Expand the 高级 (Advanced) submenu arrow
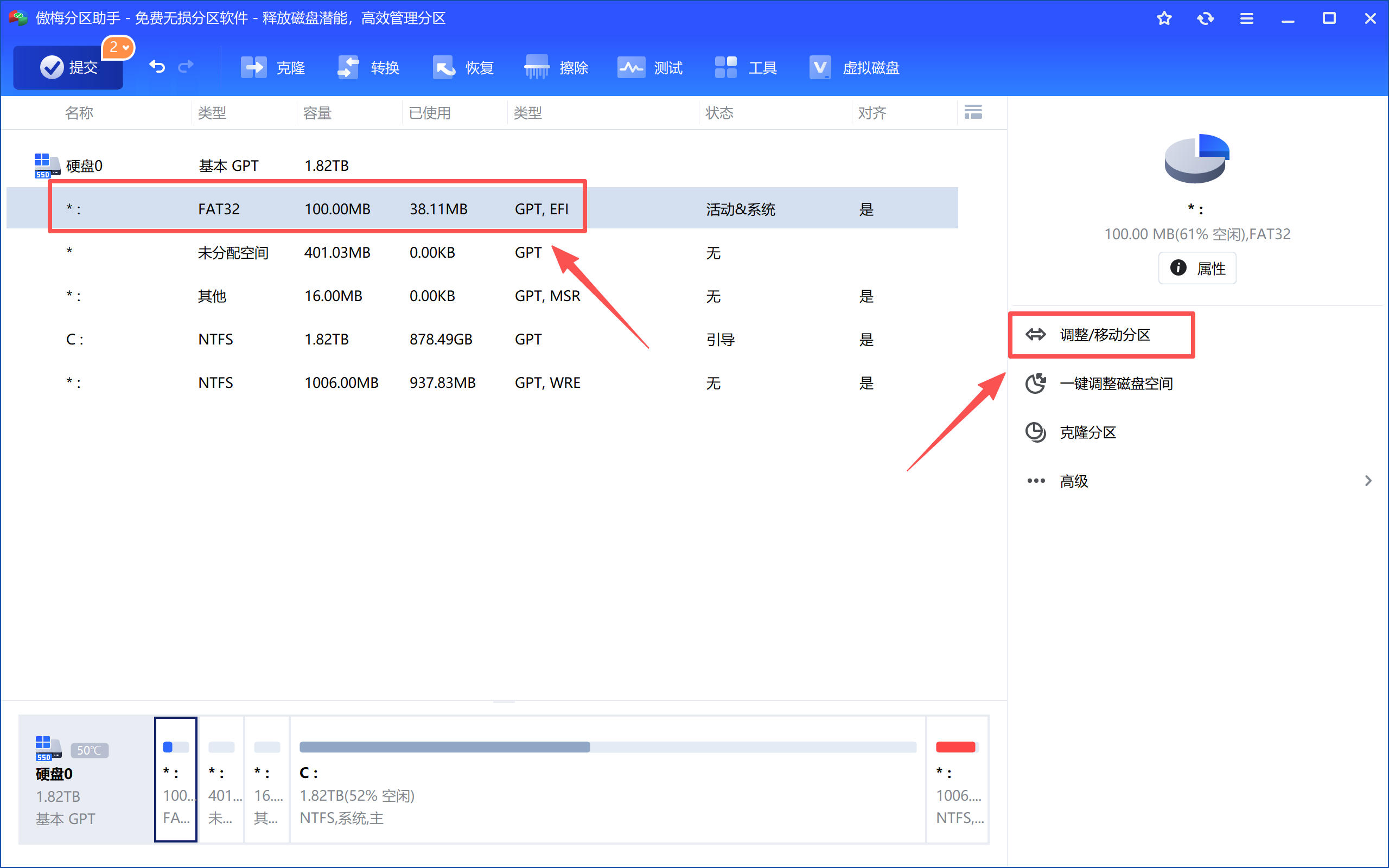The height and width of the screenshot is (868, 1389). pyautogui.click(x=1368, y=481)
